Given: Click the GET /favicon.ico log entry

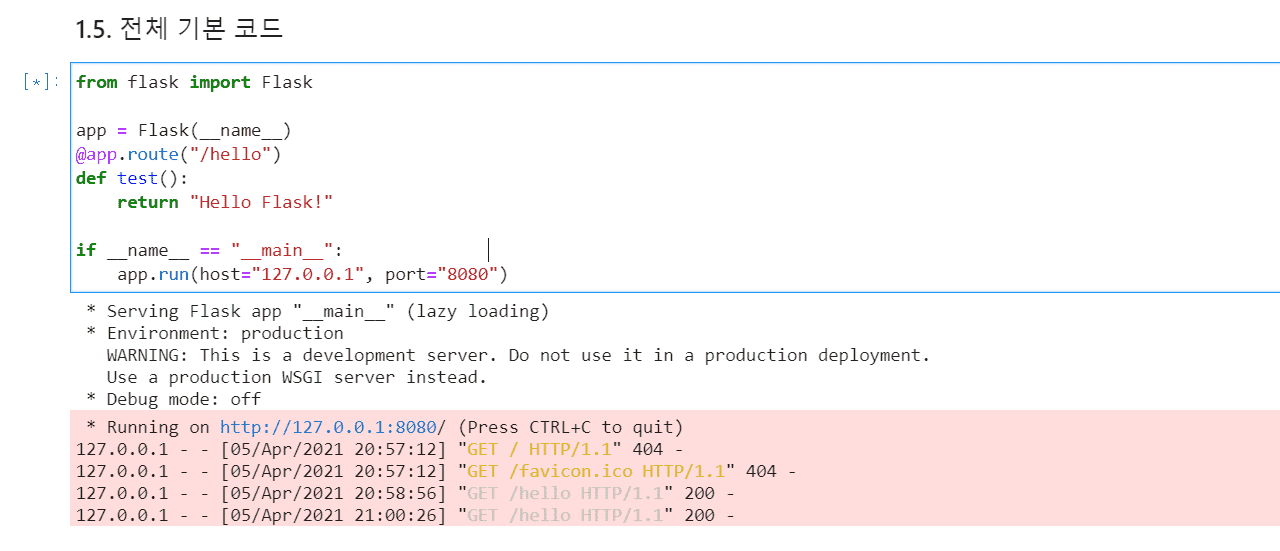Looking at the screenshot, I should tap(436, 471).
